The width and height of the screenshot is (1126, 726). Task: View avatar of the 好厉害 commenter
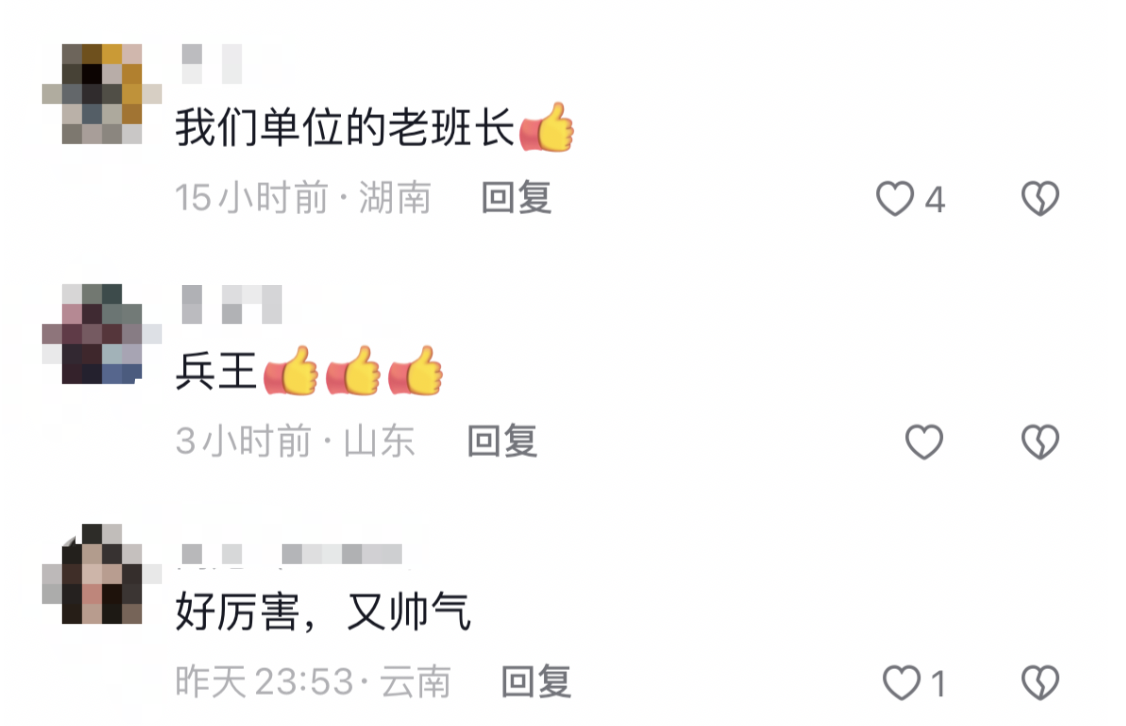click(x=102, y=574)
